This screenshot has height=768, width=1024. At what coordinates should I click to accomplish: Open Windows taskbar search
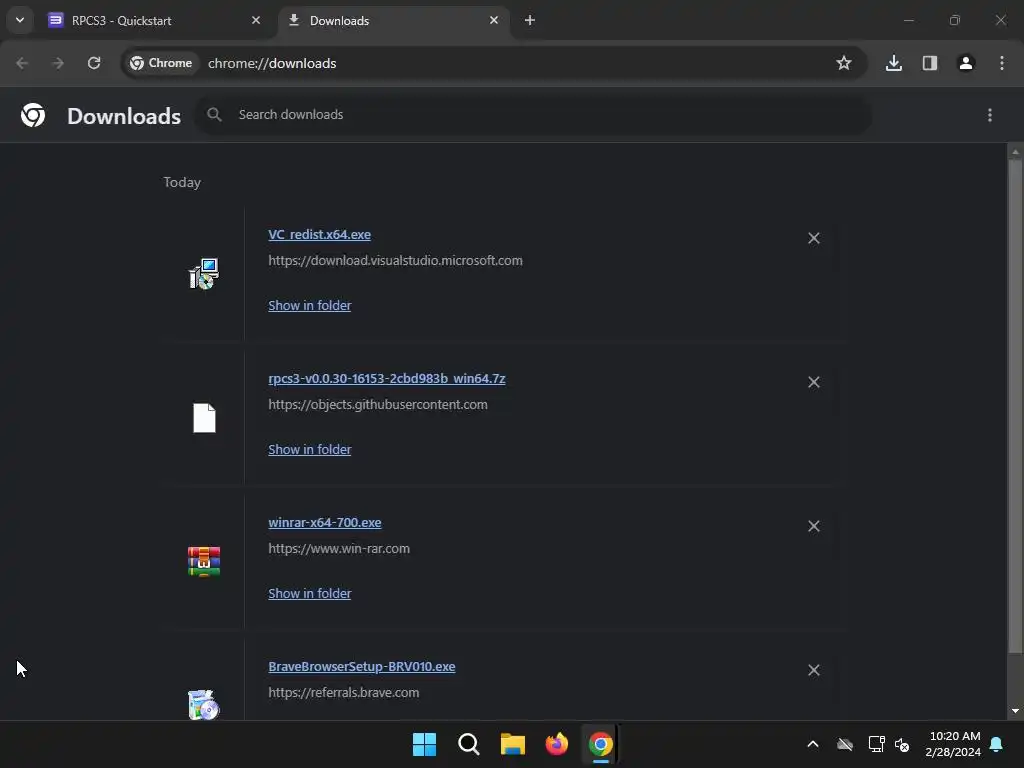point(469,744)
